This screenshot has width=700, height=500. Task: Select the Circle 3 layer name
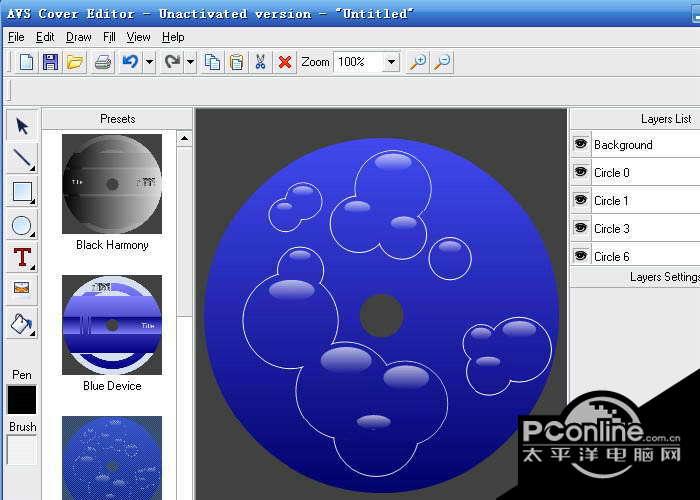point(612,229)
